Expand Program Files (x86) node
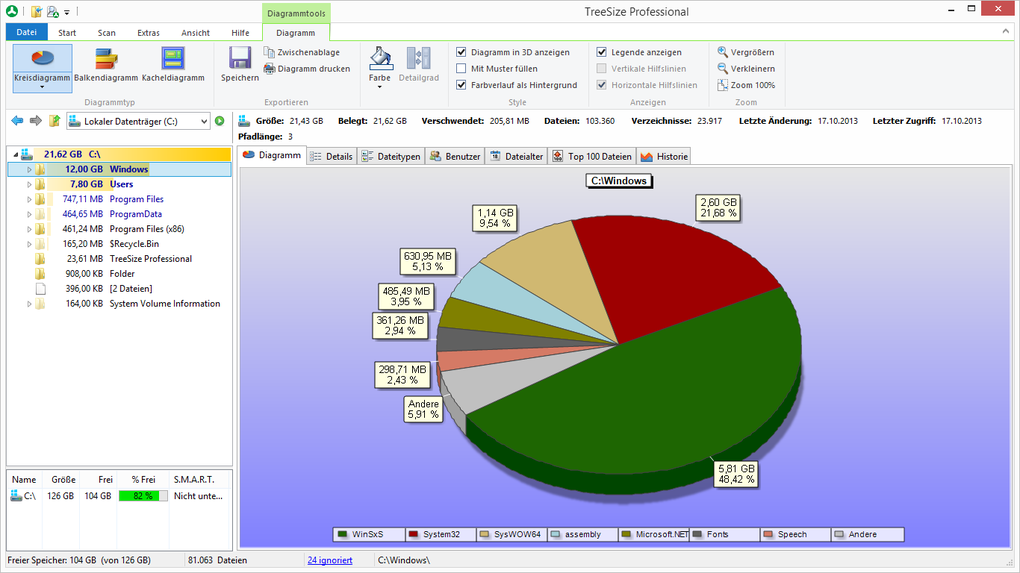Image resolution: width=1020 pixels, height=573 pixels. [29, 229]
